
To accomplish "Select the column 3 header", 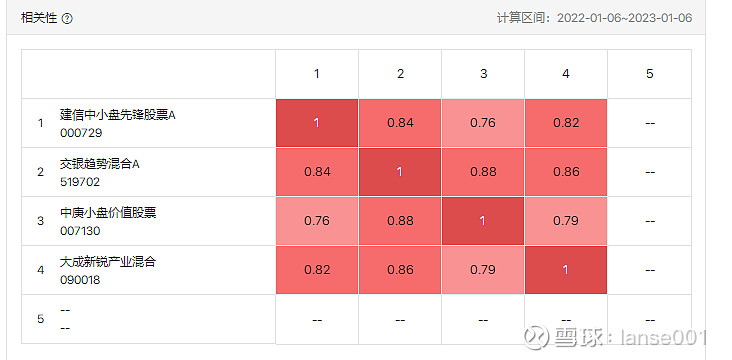I will coord(483,74).
